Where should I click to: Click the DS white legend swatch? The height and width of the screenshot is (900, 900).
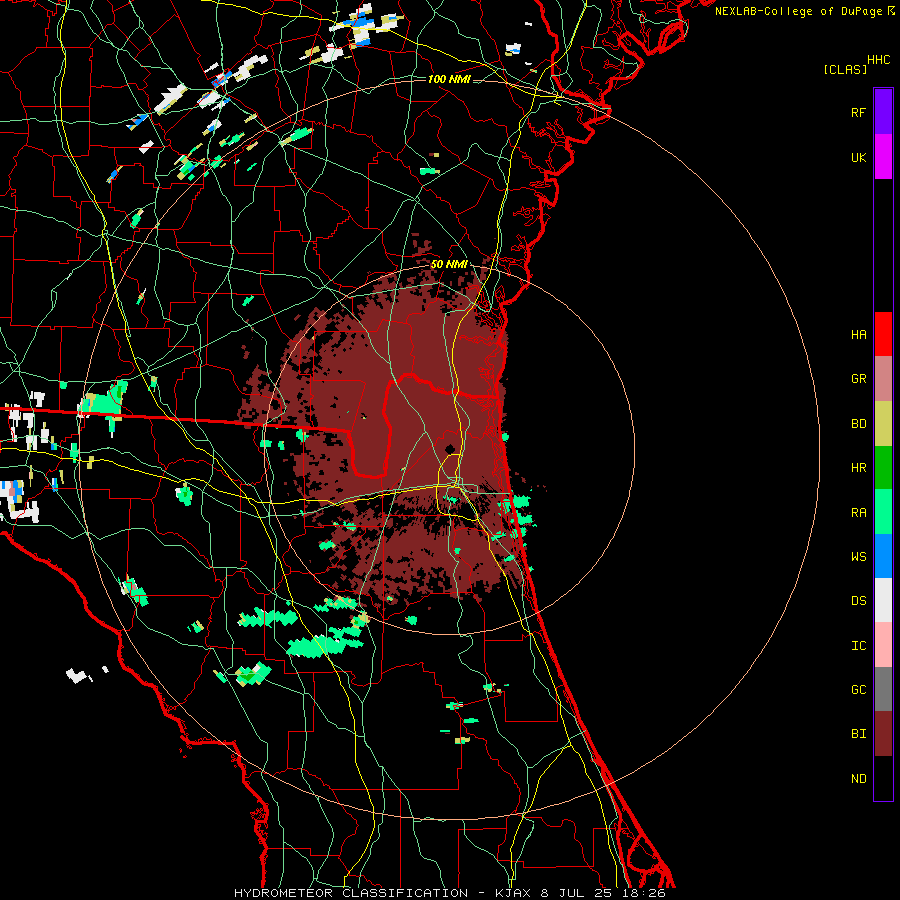pos(883,600)
